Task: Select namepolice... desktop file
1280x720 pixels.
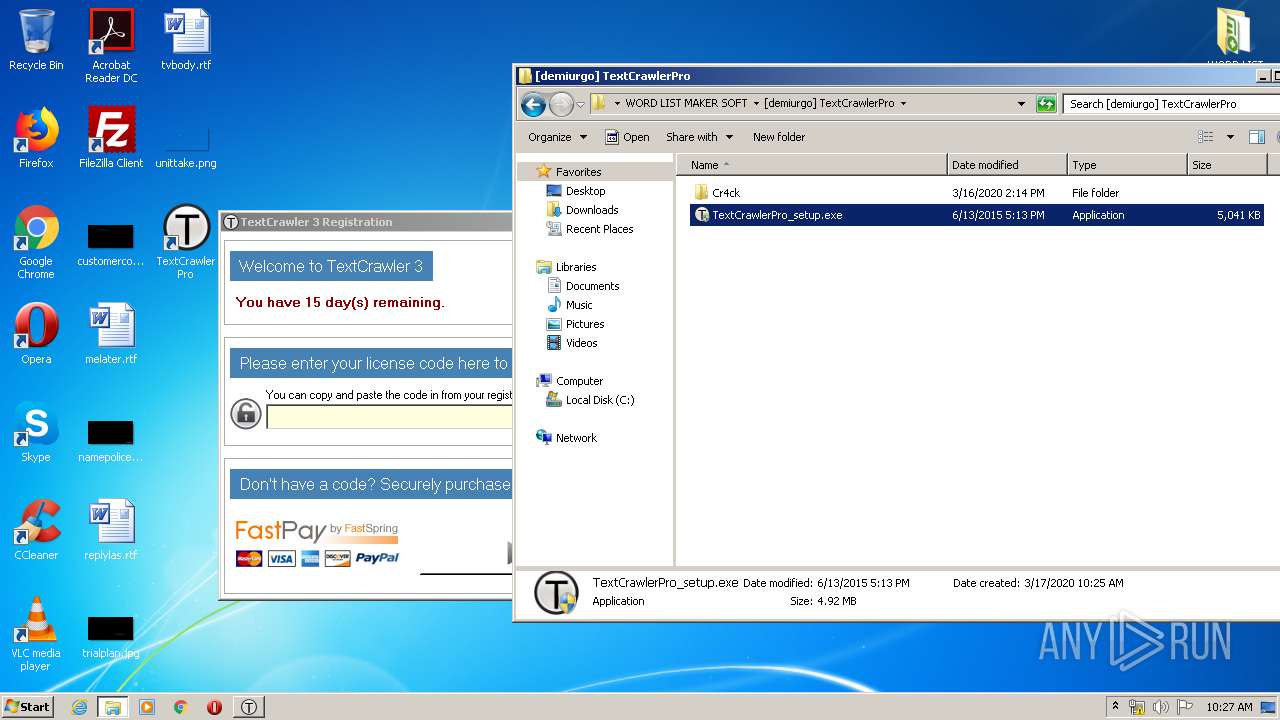Action: [x=111, y=442]
